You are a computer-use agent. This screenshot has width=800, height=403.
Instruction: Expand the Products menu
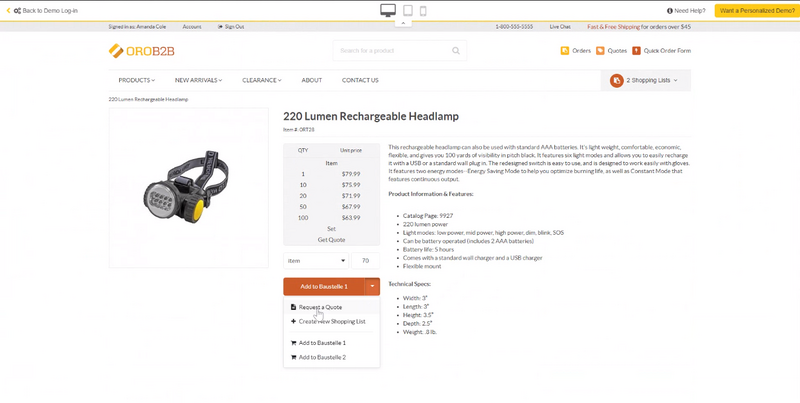pyautogui.click(x=136, y=80)
